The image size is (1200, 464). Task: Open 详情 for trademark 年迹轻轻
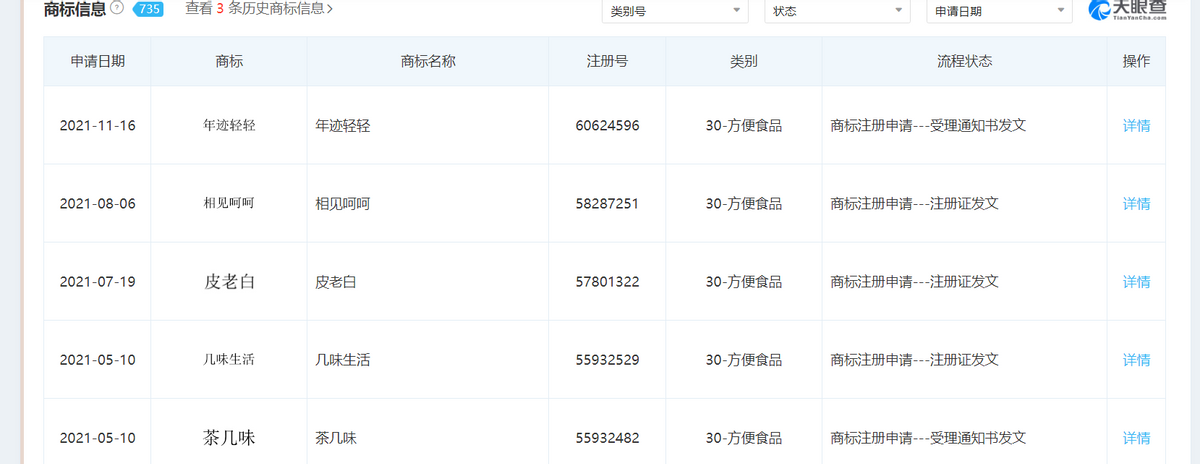pos(1136,126)
